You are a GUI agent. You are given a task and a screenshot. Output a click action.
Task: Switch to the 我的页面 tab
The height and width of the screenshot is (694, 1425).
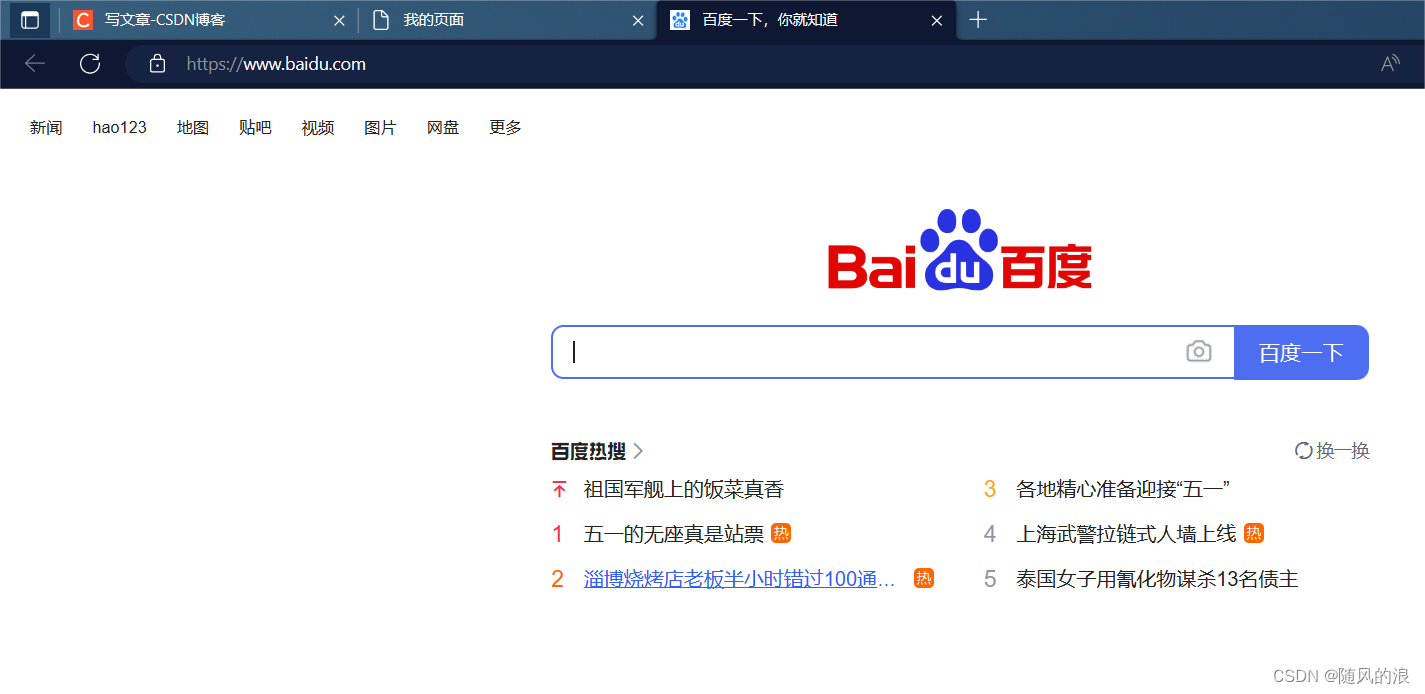(x=505, y=20)
